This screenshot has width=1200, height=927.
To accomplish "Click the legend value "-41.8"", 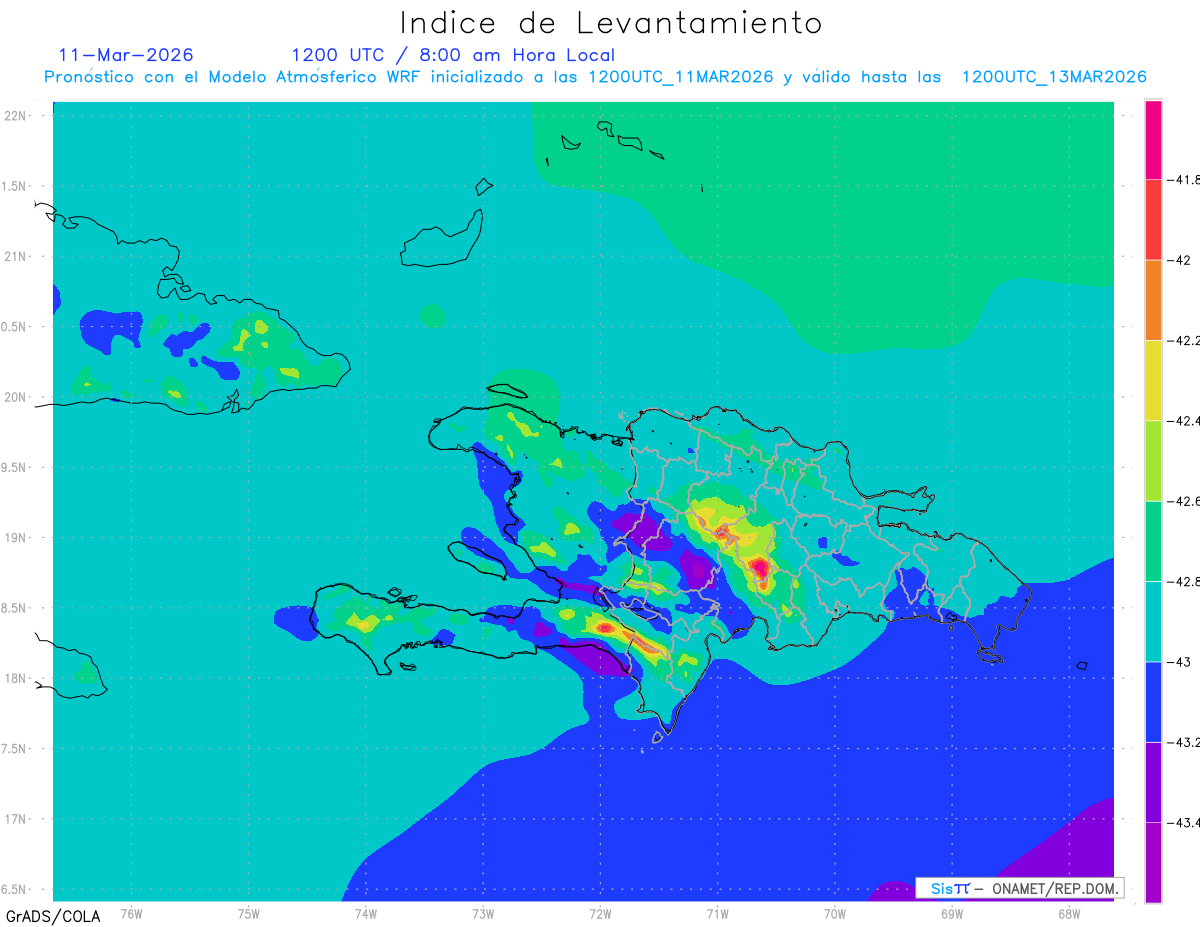I will [1184, 180].
